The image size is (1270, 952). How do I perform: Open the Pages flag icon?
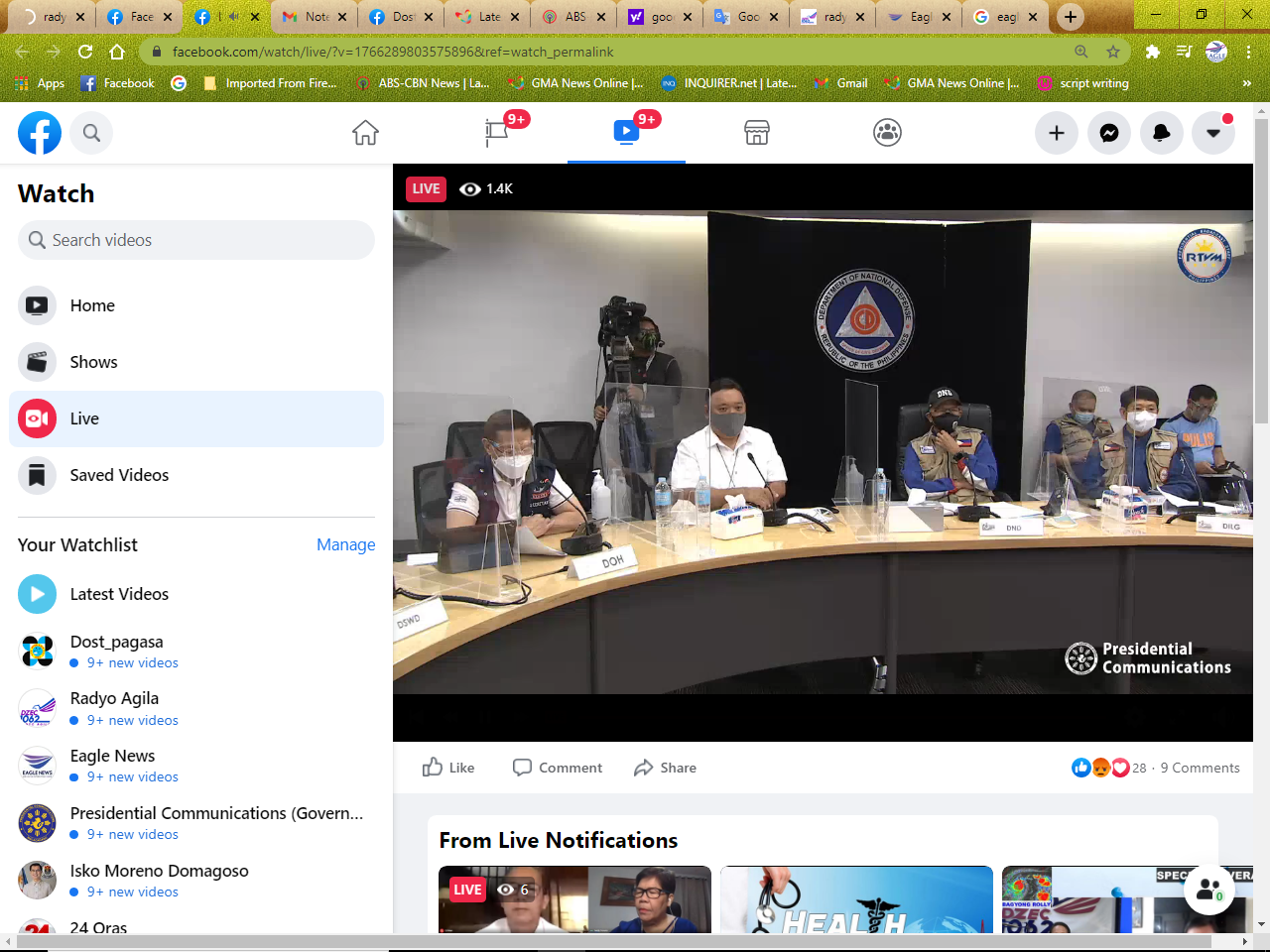click(496, 133)
